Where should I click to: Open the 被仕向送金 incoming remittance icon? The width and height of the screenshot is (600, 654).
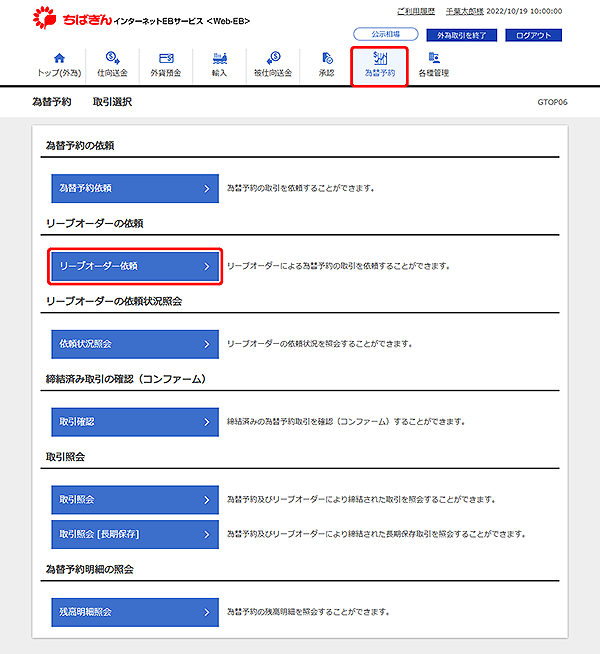273,58
